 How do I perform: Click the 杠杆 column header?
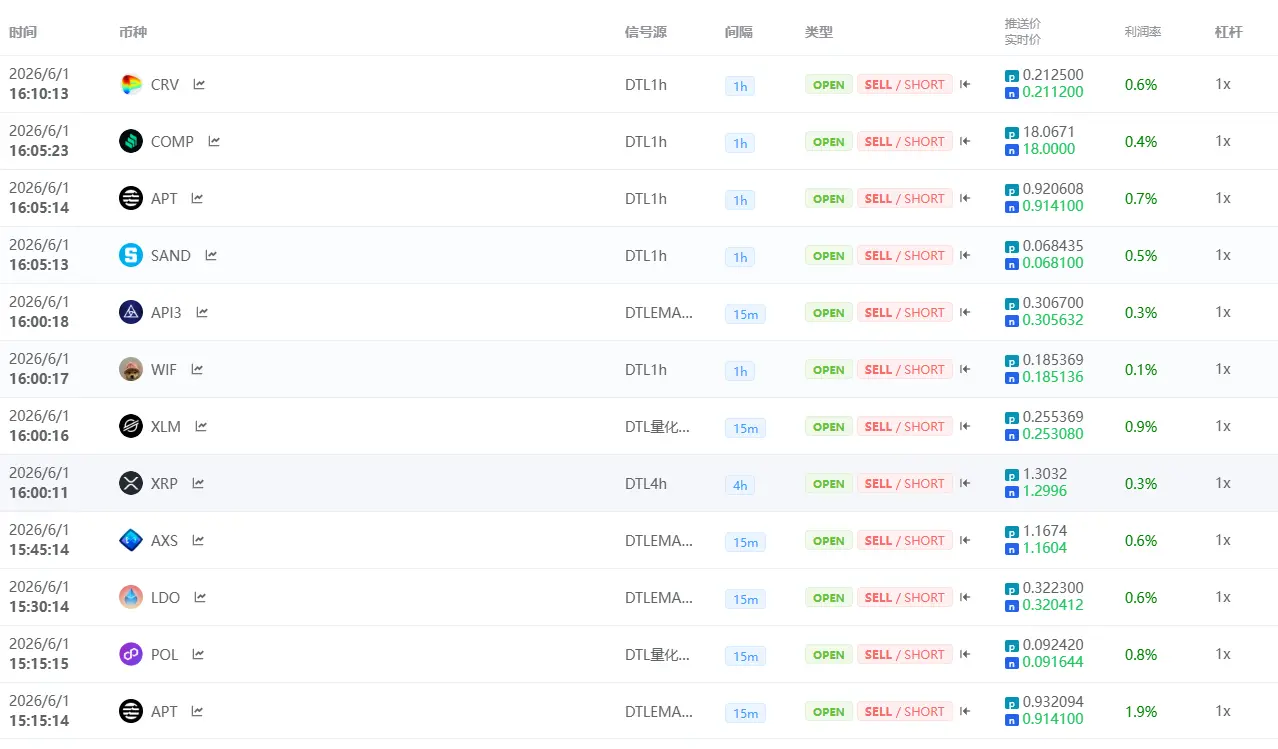point(1229,32)
